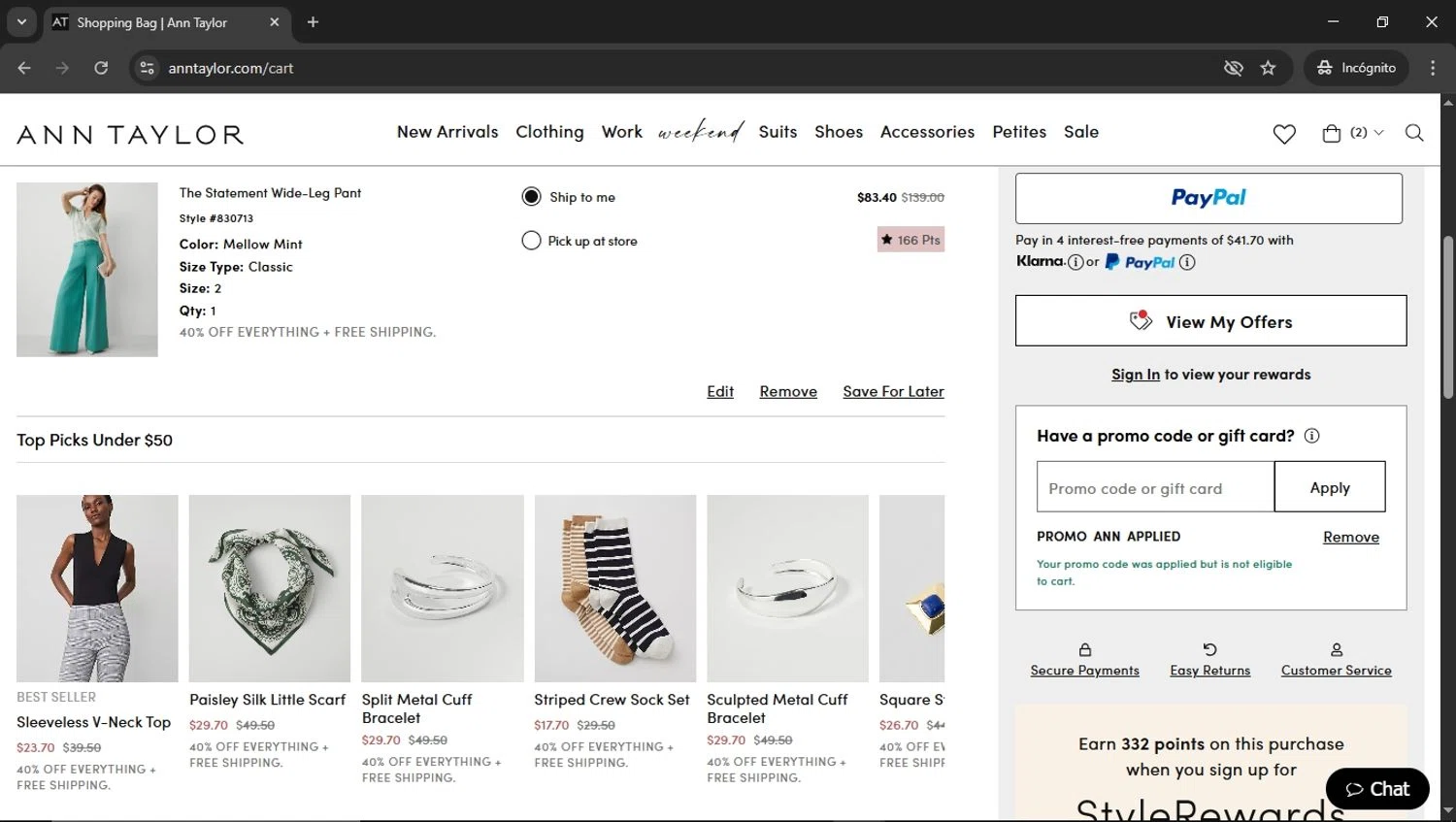Open the Paisley Silk Little Scarf image

[270, 588]
